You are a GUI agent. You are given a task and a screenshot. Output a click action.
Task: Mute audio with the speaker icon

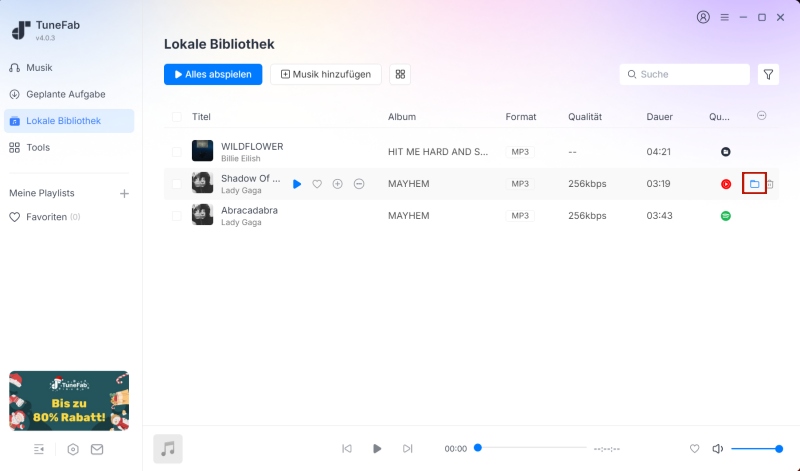point(717,449)
